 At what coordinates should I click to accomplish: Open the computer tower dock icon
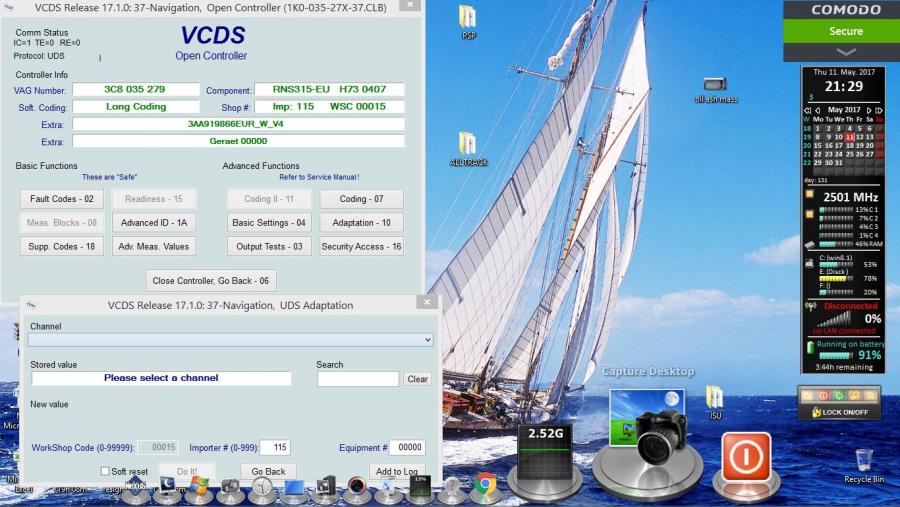[325, 488]
